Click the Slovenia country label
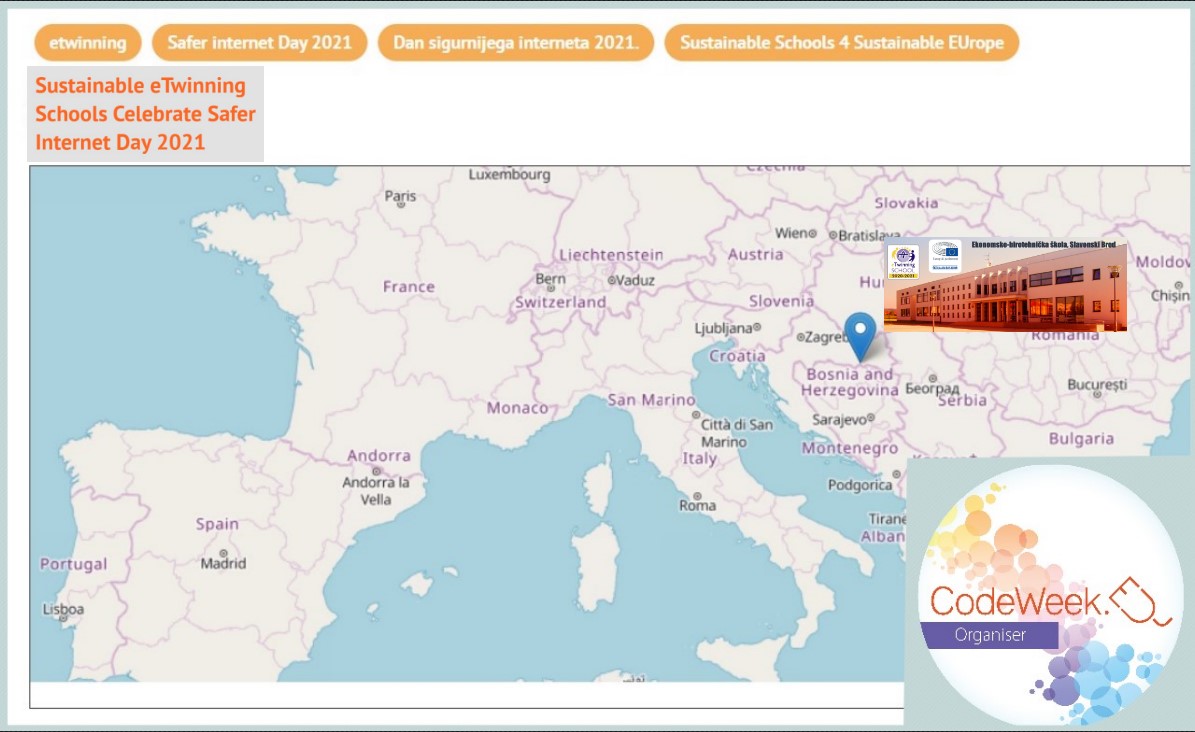Screen dimensions: 1195x732 pyautogui.click(x=781, y=301)
